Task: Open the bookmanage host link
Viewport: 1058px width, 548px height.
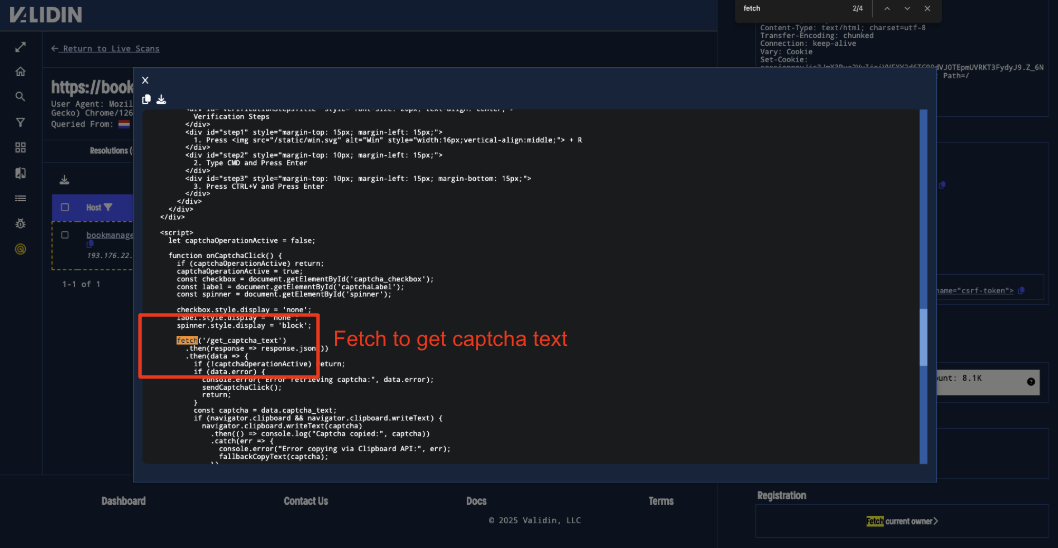Action: pyautogui.click(x=110, y=235)
